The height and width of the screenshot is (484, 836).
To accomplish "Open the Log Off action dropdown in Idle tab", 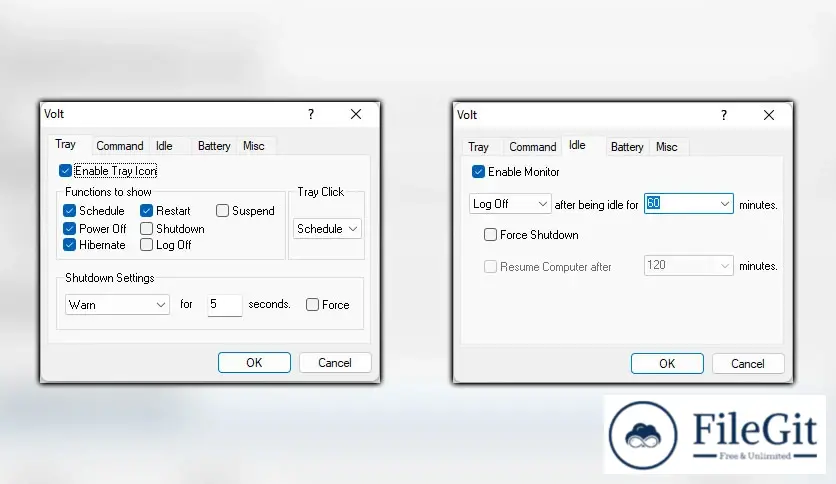I will click(x=510, y=204).
